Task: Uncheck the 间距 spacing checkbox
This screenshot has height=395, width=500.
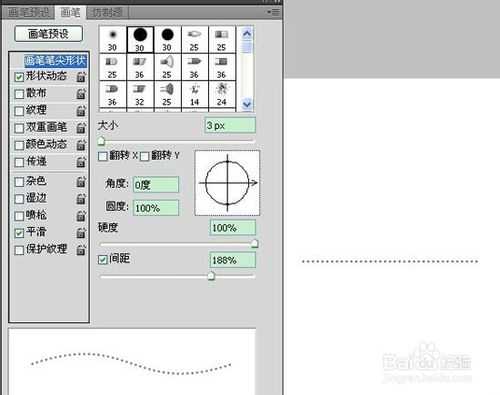Action: 103,259
